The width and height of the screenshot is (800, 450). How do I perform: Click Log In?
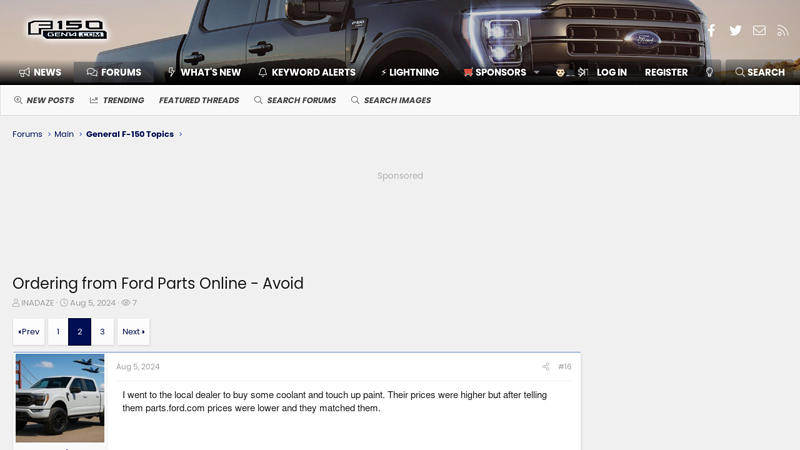pyautogui.click(x=612, y=72)
